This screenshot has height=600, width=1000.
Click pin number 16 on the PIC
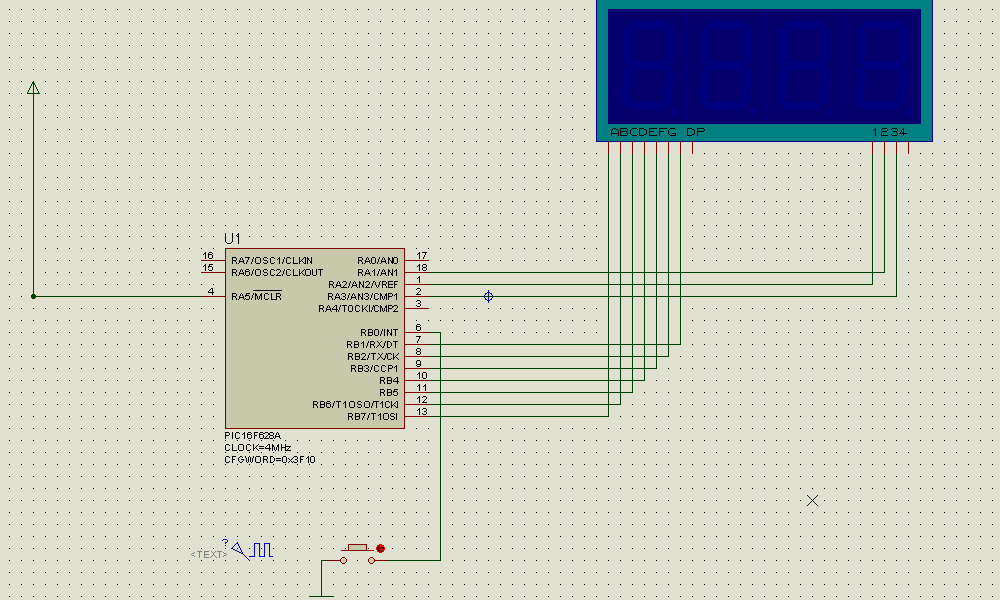[208, 256]
